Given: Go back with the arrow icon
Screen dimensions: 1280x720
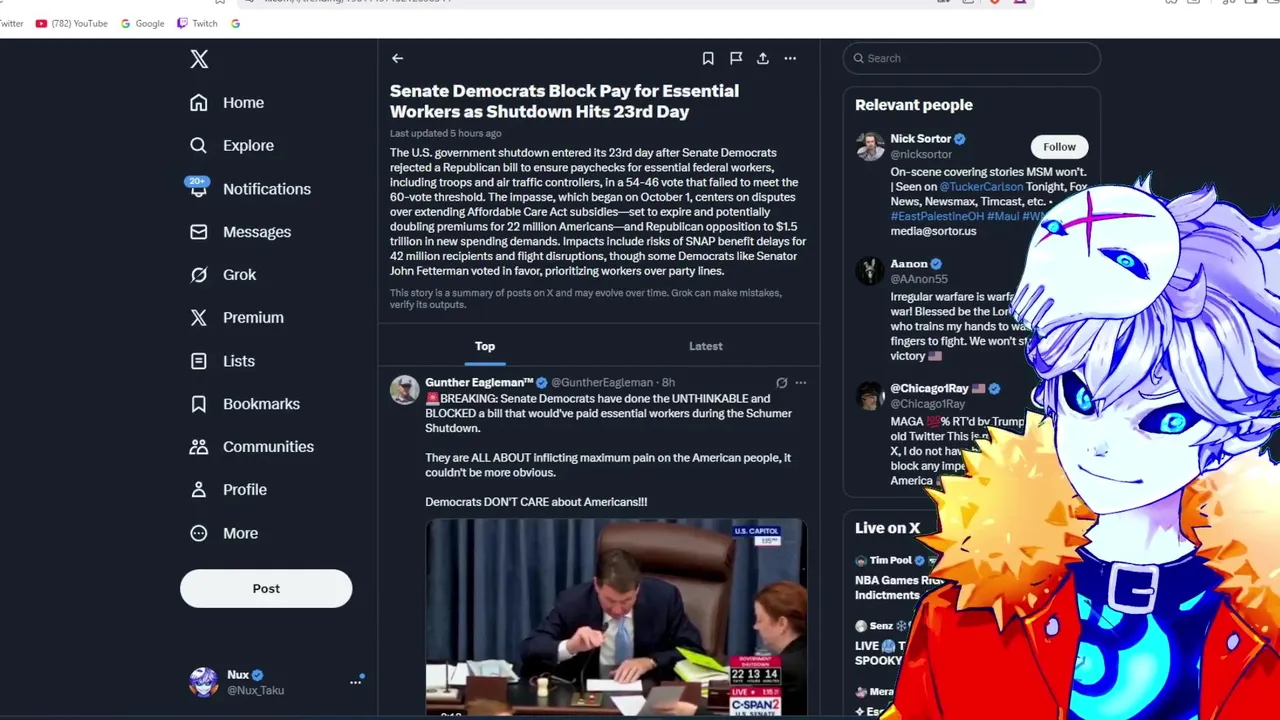Looking at the screenshot, I should tap(397, 58).
